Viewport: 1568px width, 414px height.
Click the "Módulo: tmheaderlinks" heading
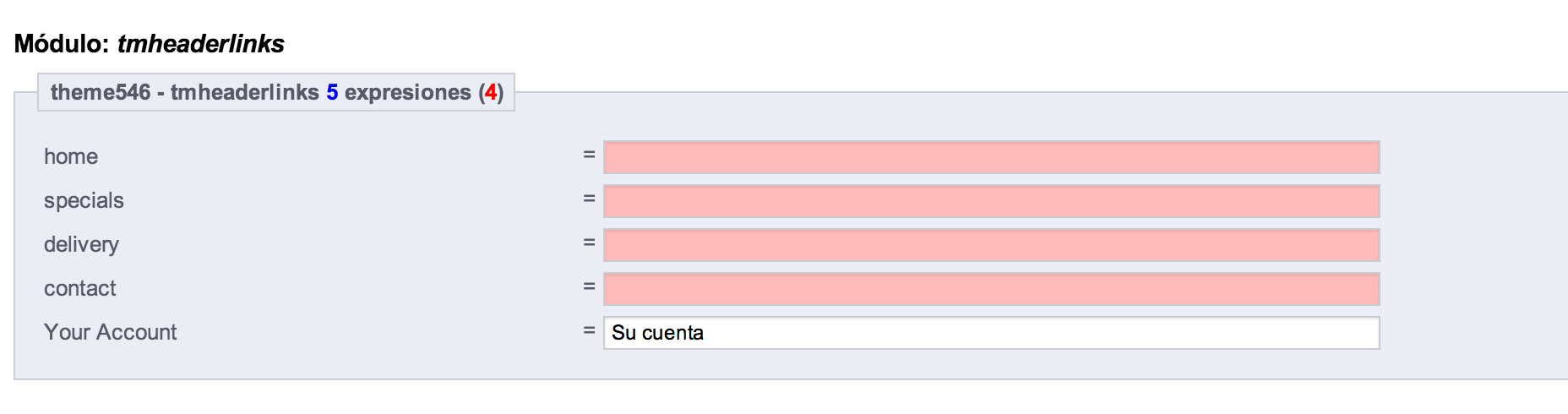pyautogui.click(x=150, y=44)
